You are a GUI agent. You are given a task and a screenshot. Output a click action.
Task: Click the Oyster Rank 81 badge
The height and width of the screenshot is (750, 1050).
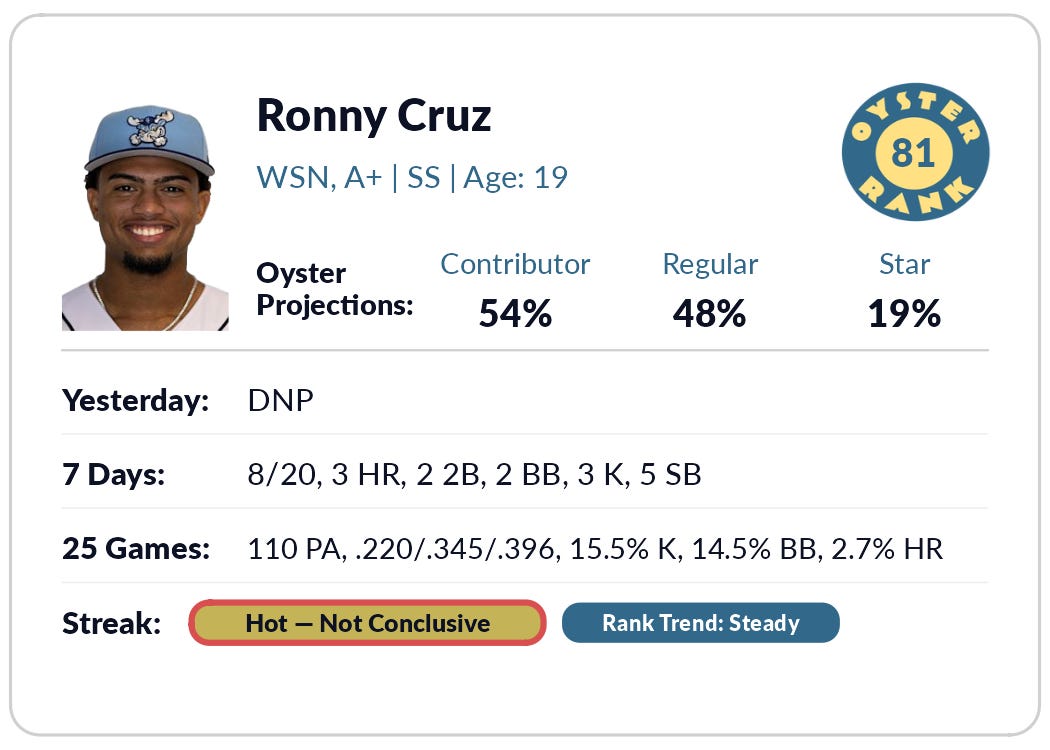coord(915,152)
